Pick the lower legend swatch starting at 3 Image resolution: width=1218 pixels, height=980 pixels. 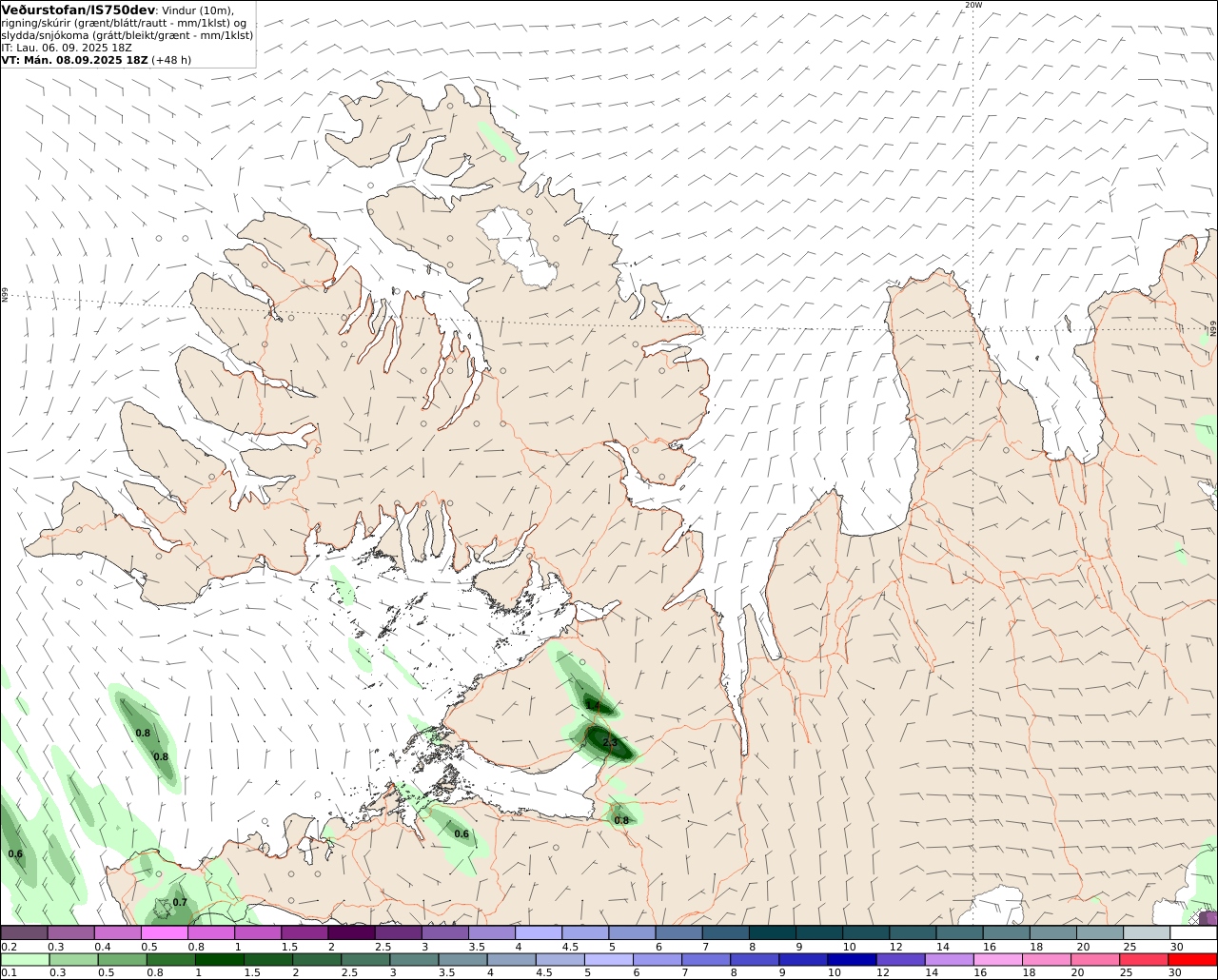pyautogui.click(x=414, y=959)
